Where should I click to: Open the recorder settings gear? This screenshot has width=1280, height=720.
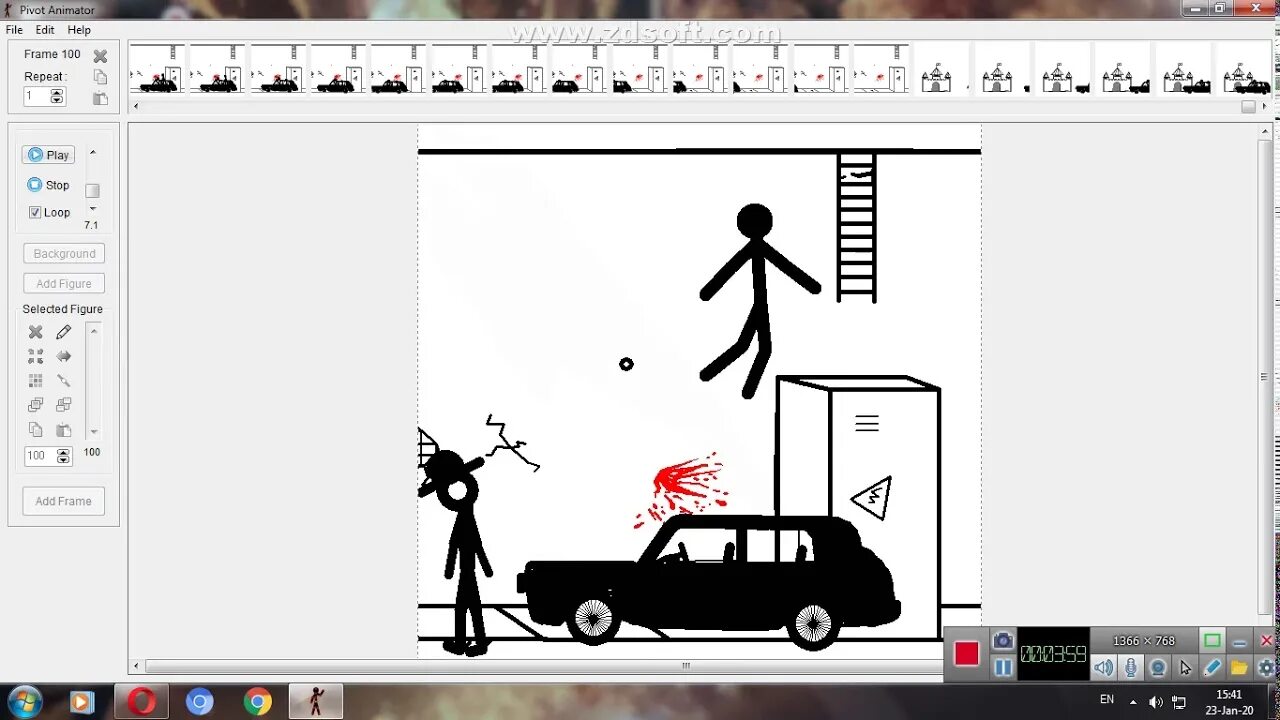pos(1266,667)
